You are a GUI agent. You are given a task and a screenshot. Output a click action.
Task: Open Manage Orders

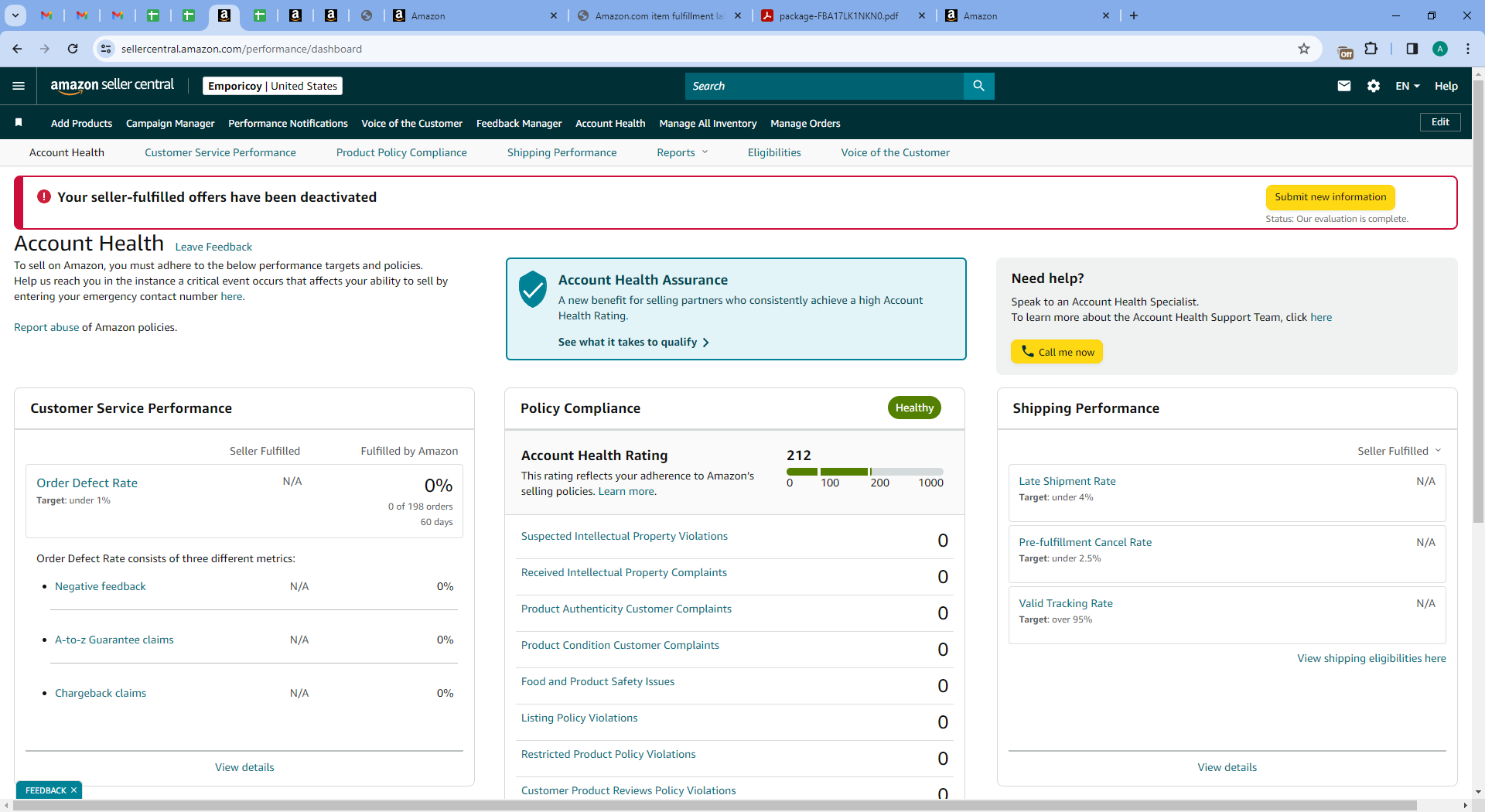click(805, 123)
